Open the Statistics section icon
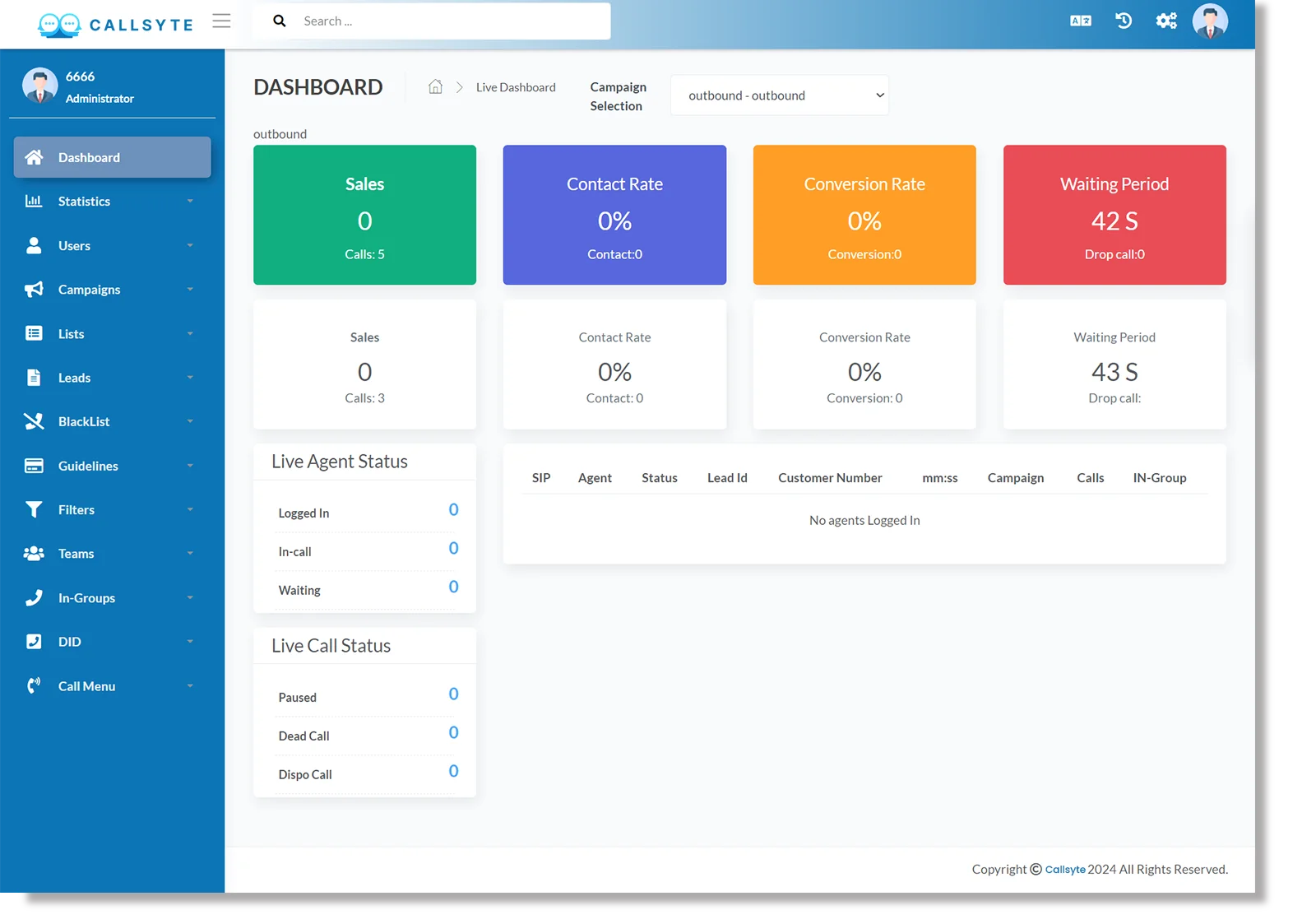Screen dimensions: 1316x924 pyautogui.click(x=34, y=201)
